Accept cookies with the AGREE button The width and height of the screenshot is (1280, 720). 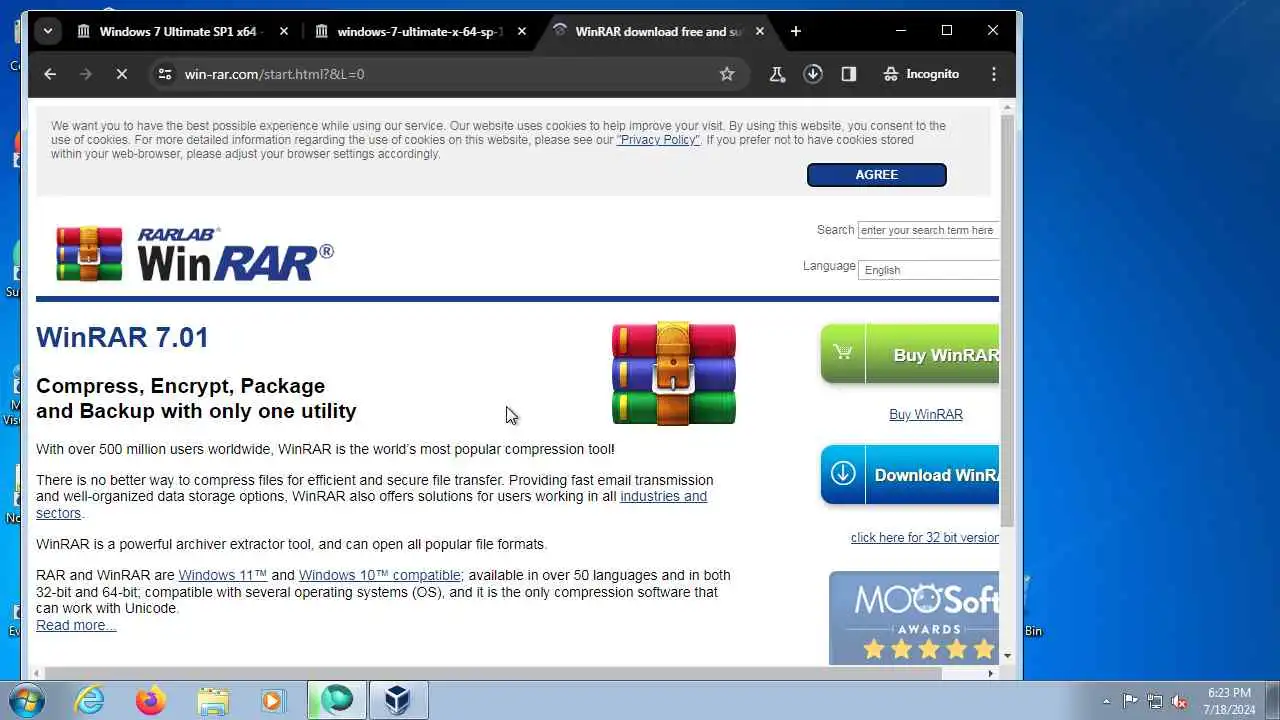click(877, 175)
